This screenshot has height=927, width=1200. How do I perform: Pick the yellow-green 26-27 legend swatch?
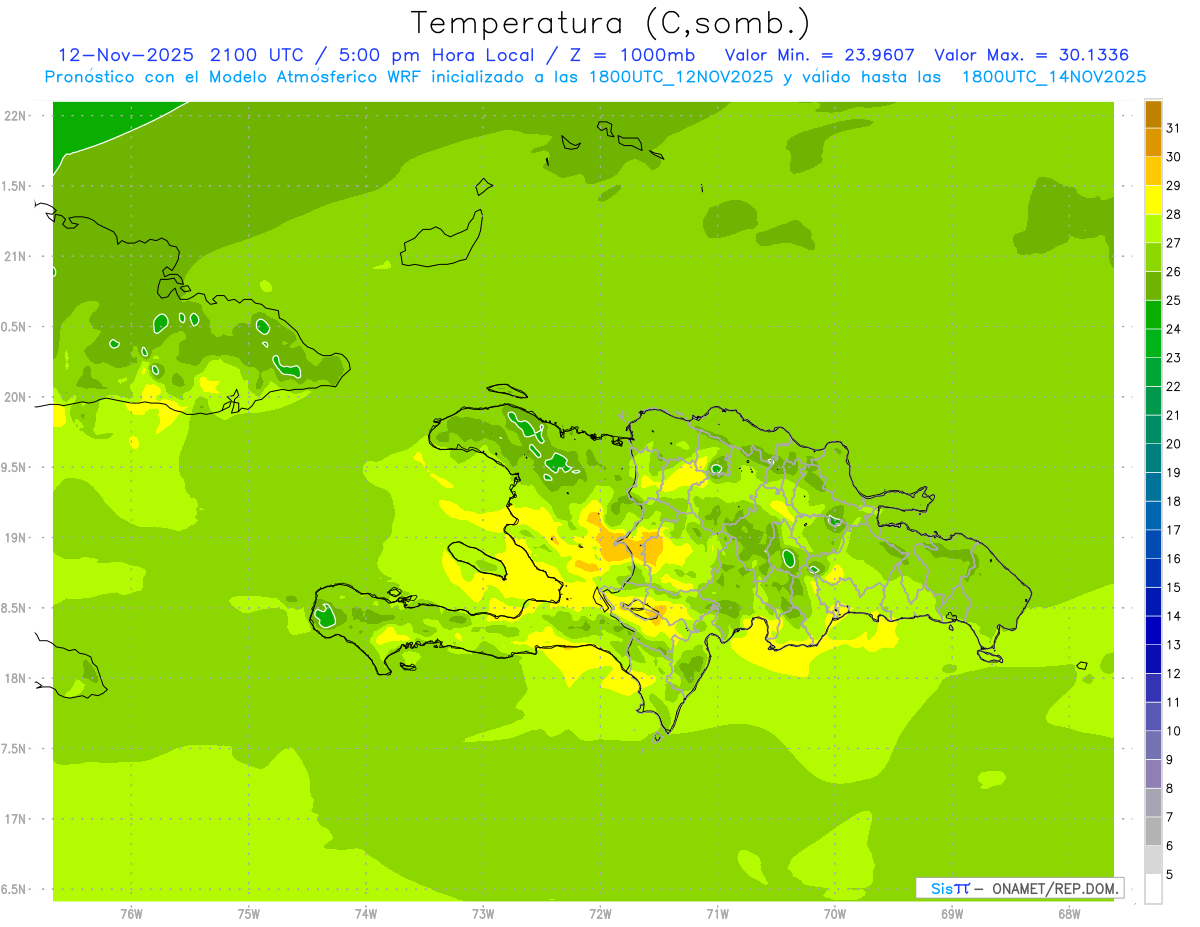1153,229
